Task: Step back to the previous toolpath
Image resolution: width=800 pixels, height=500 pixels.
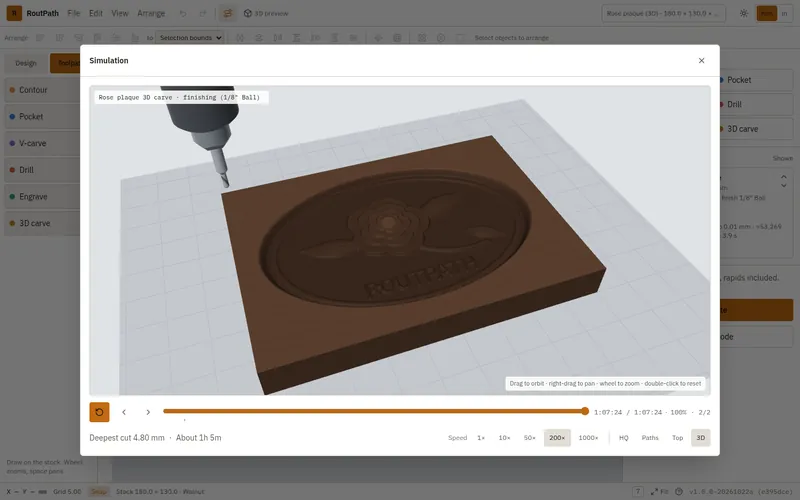Action: click(x=124, y=412)
